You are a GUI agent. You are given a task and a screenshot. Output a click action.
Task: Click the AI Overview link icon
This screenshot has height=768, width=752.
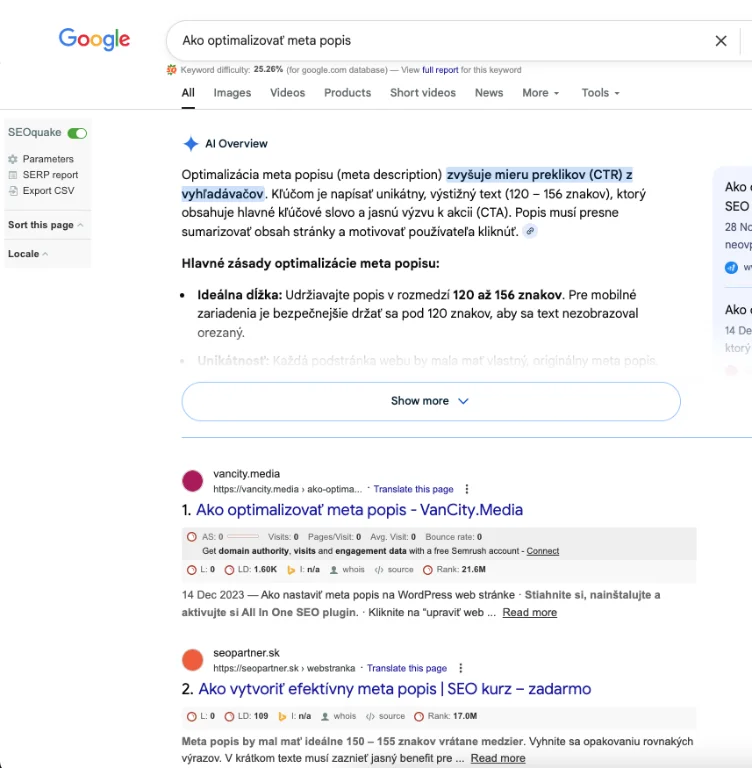tap(530, 231)
